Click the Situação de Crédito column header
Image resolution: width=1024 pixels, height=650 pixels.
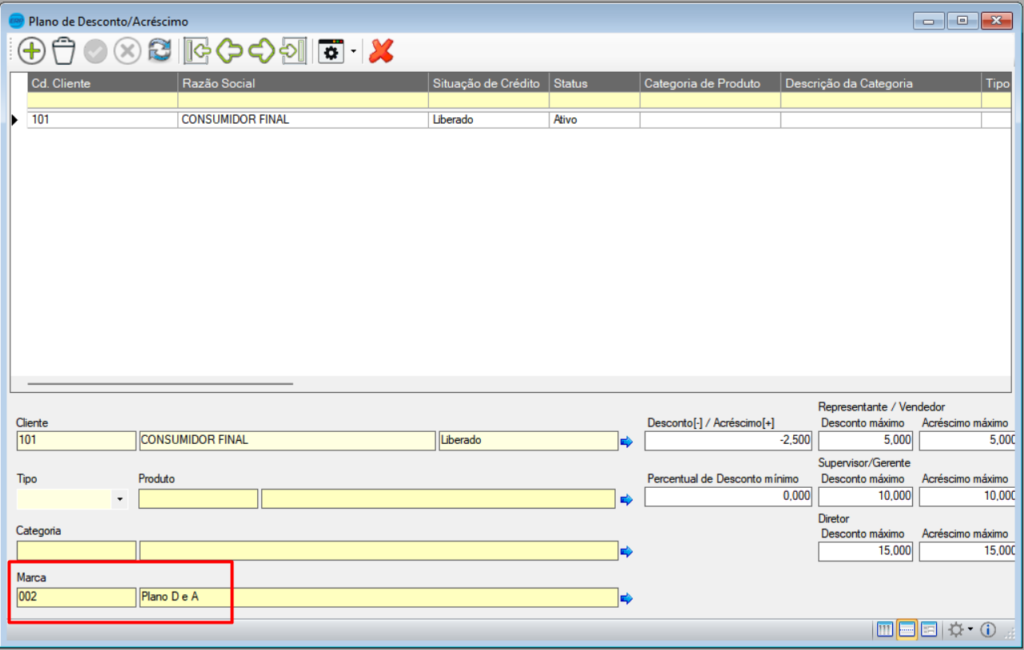pos(489,83)
